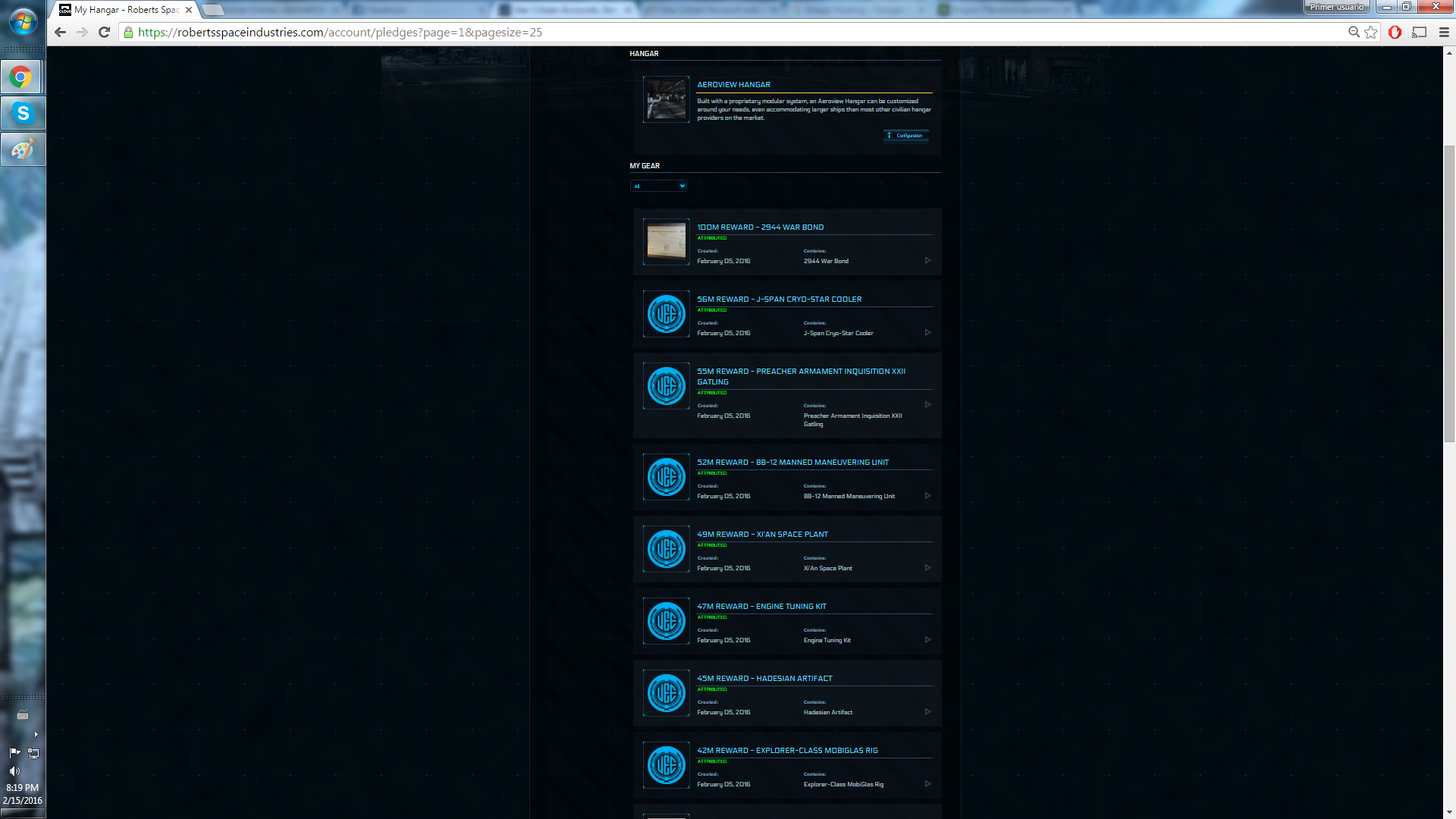Open 52M Reward - BB-12 Manned Maneuvering Unit title
This screenshot has width=1456, height=819.
(x=792, y=463)
